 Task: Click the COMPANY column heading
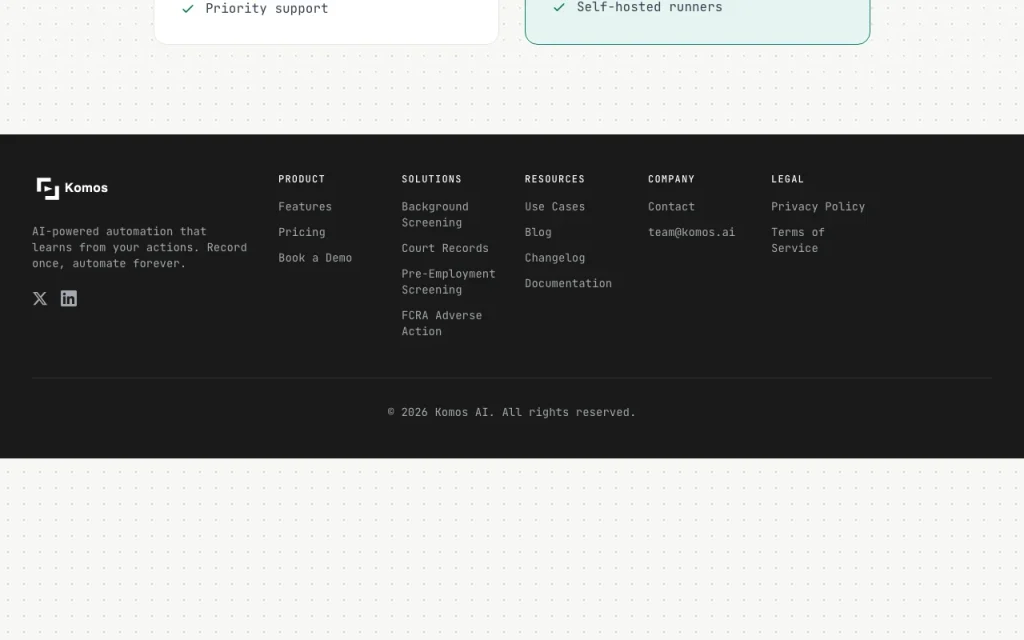671,179
